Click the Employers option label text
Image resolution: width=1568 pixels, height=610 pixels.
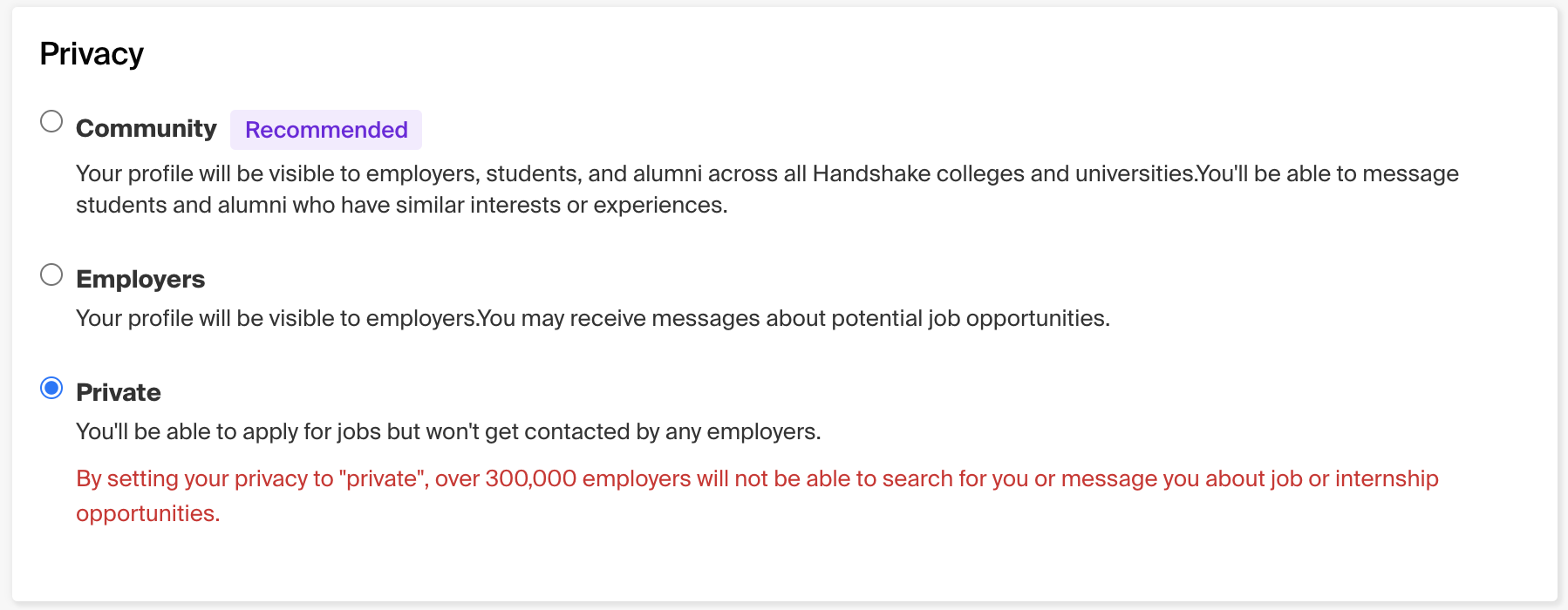point(140,279)
